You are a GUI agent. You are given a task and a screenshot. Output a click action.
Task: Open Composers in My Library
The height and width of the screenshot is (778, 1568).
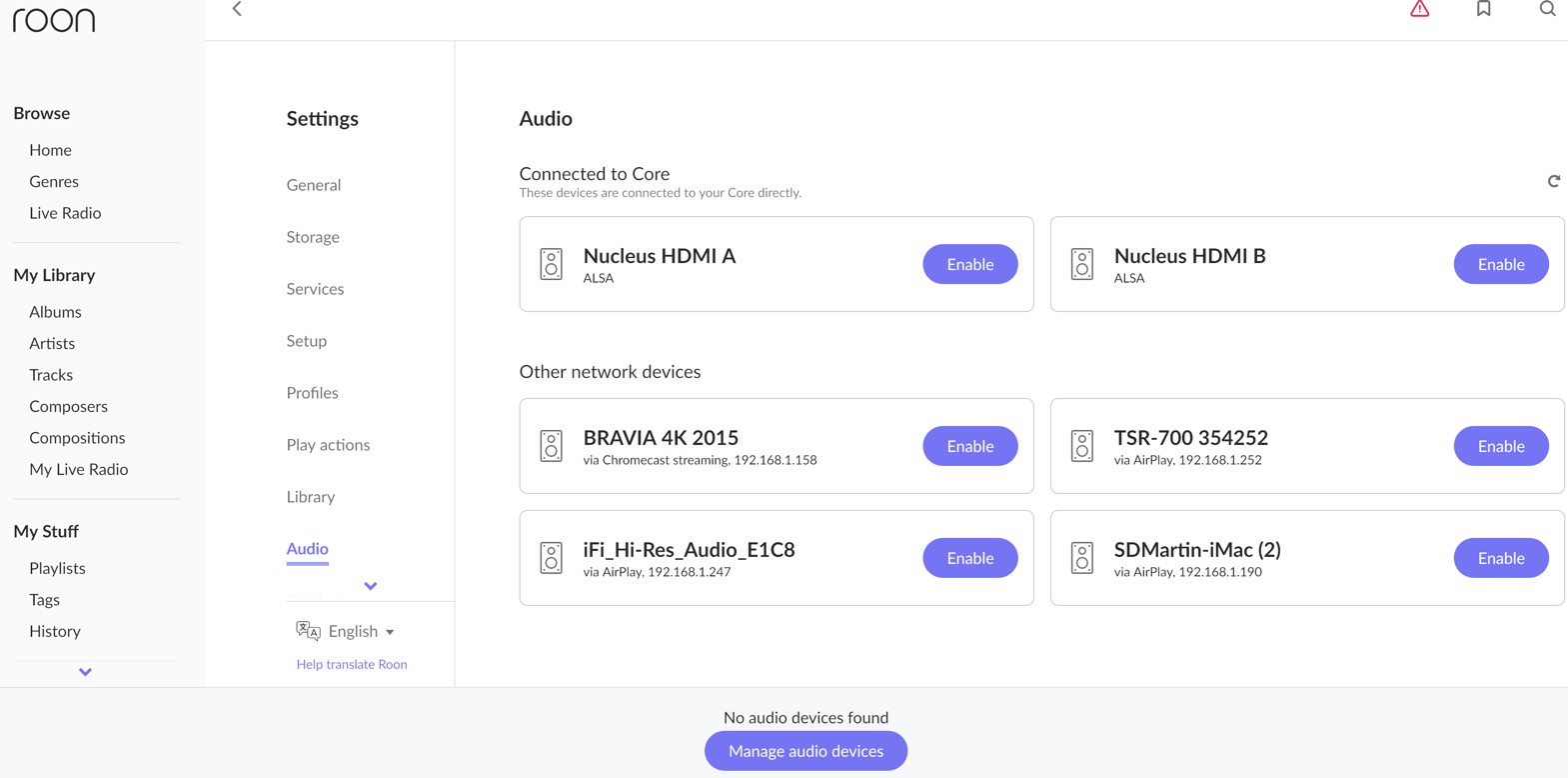tap(68, 406)
